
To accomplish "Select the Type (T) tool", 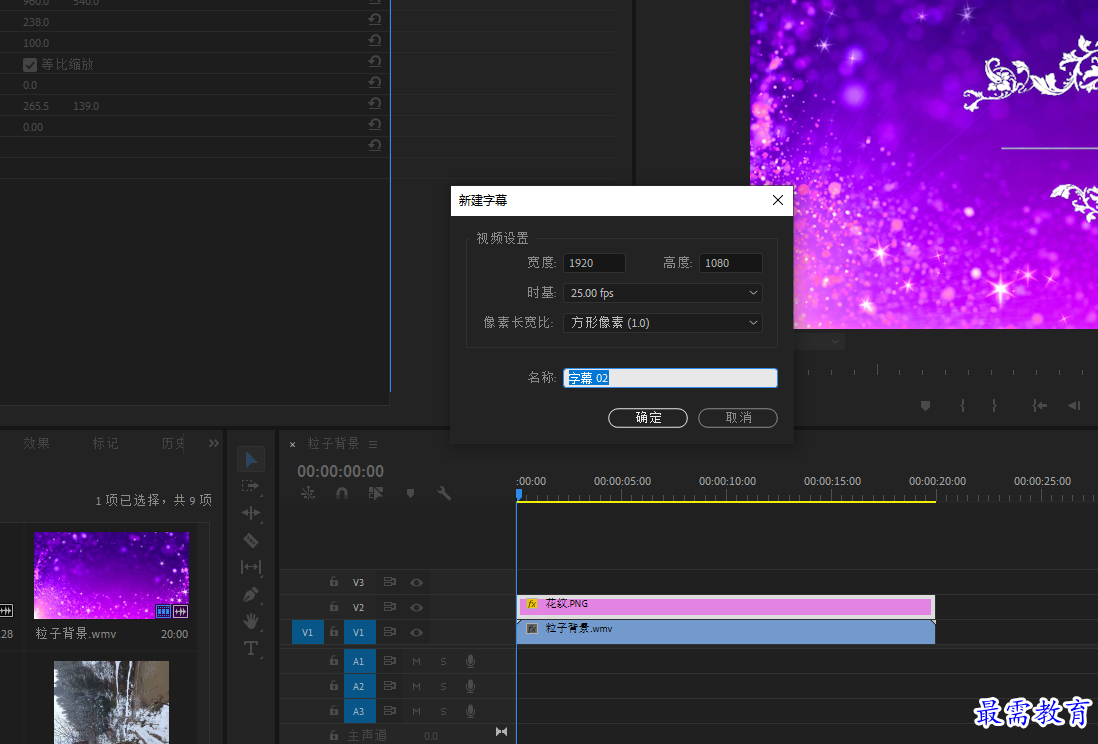I will [x=251, y=648].
